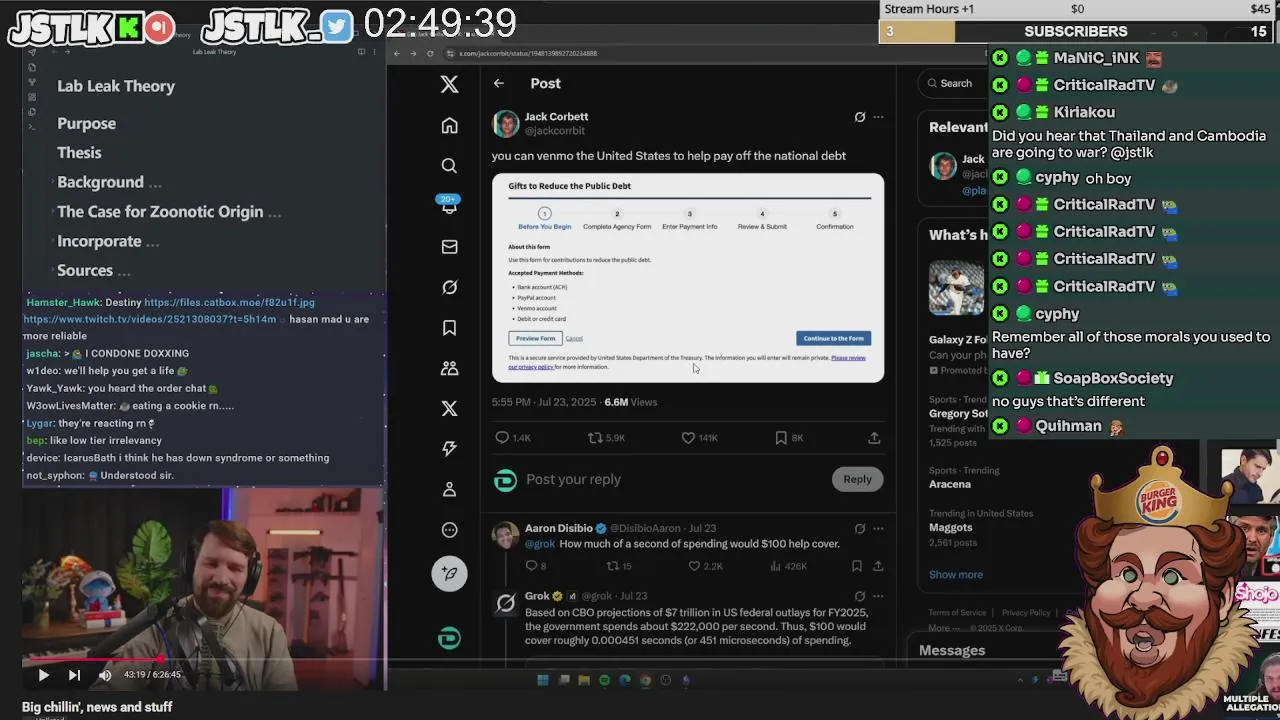Play the video
1280x720 pixels.
[x=43, y=675]
